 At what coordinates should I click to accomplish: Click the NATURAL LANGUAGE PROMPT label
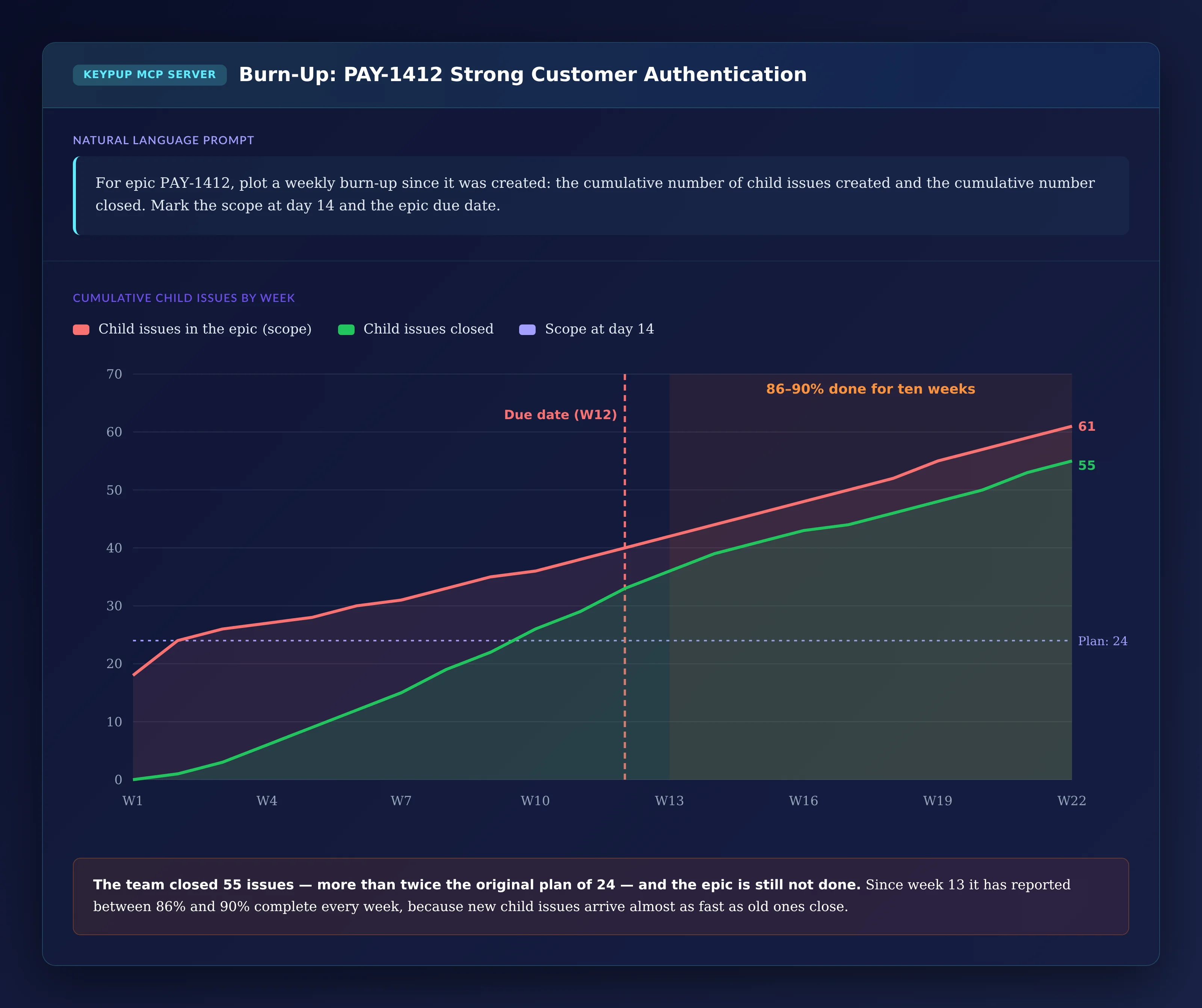click(163, 140)
